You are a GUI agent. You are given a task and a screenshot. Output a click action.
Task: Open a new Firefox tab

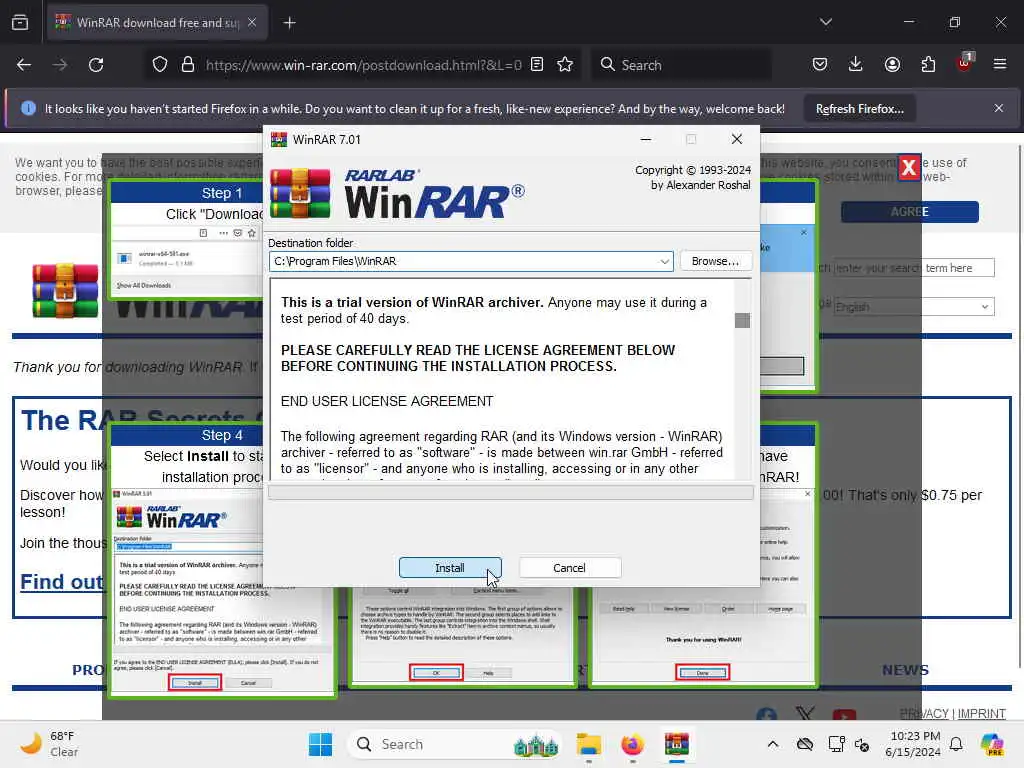(x=290, y=23)
